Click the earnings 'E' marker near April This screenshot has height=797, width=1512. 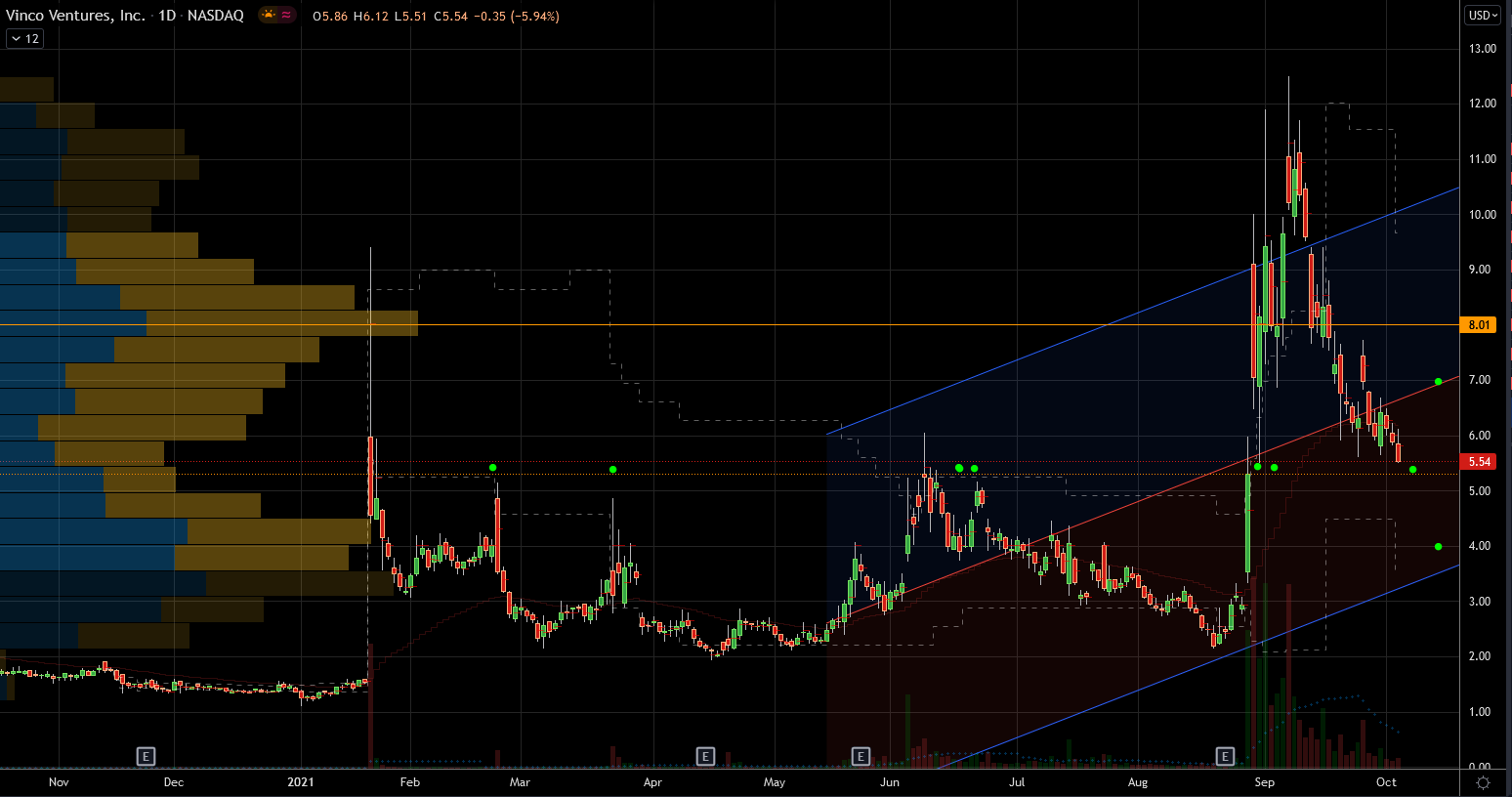pyautogui.click(x=705, y=756)
